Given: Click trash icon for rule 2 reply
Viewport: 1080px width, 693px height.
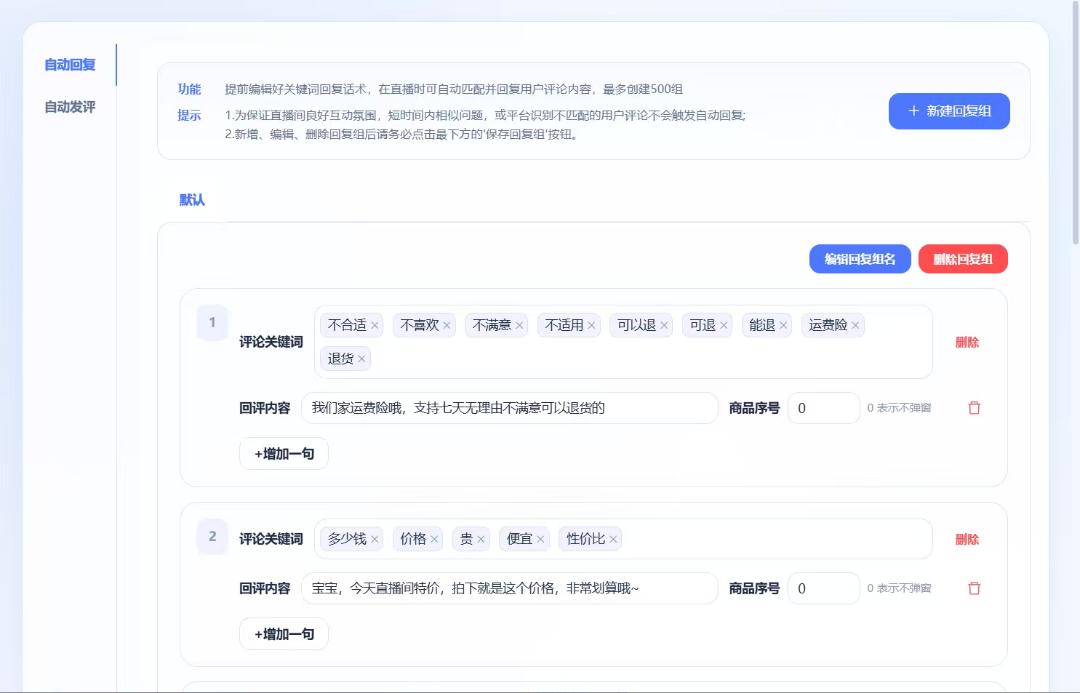Looking at the screenshot, I should 974,588.
